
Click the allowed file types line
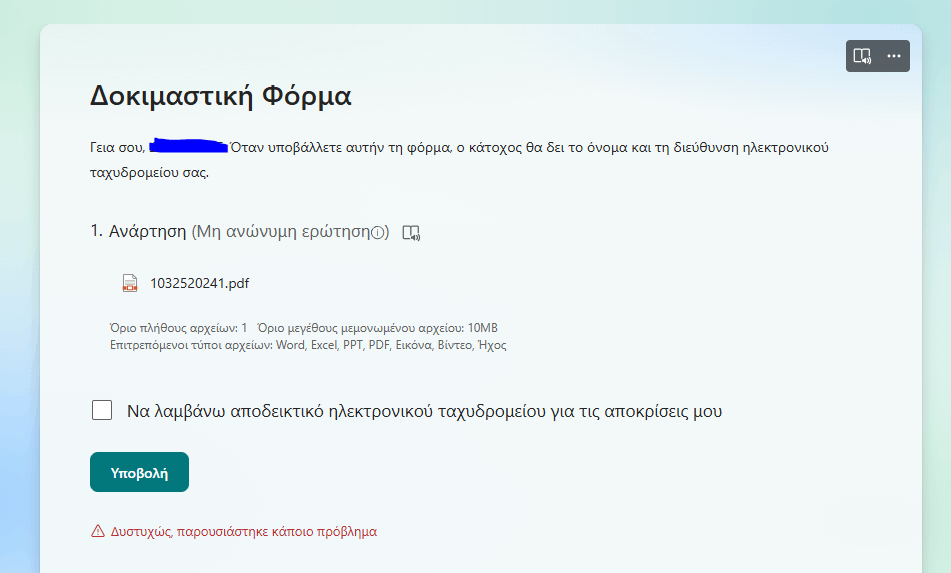308,345
